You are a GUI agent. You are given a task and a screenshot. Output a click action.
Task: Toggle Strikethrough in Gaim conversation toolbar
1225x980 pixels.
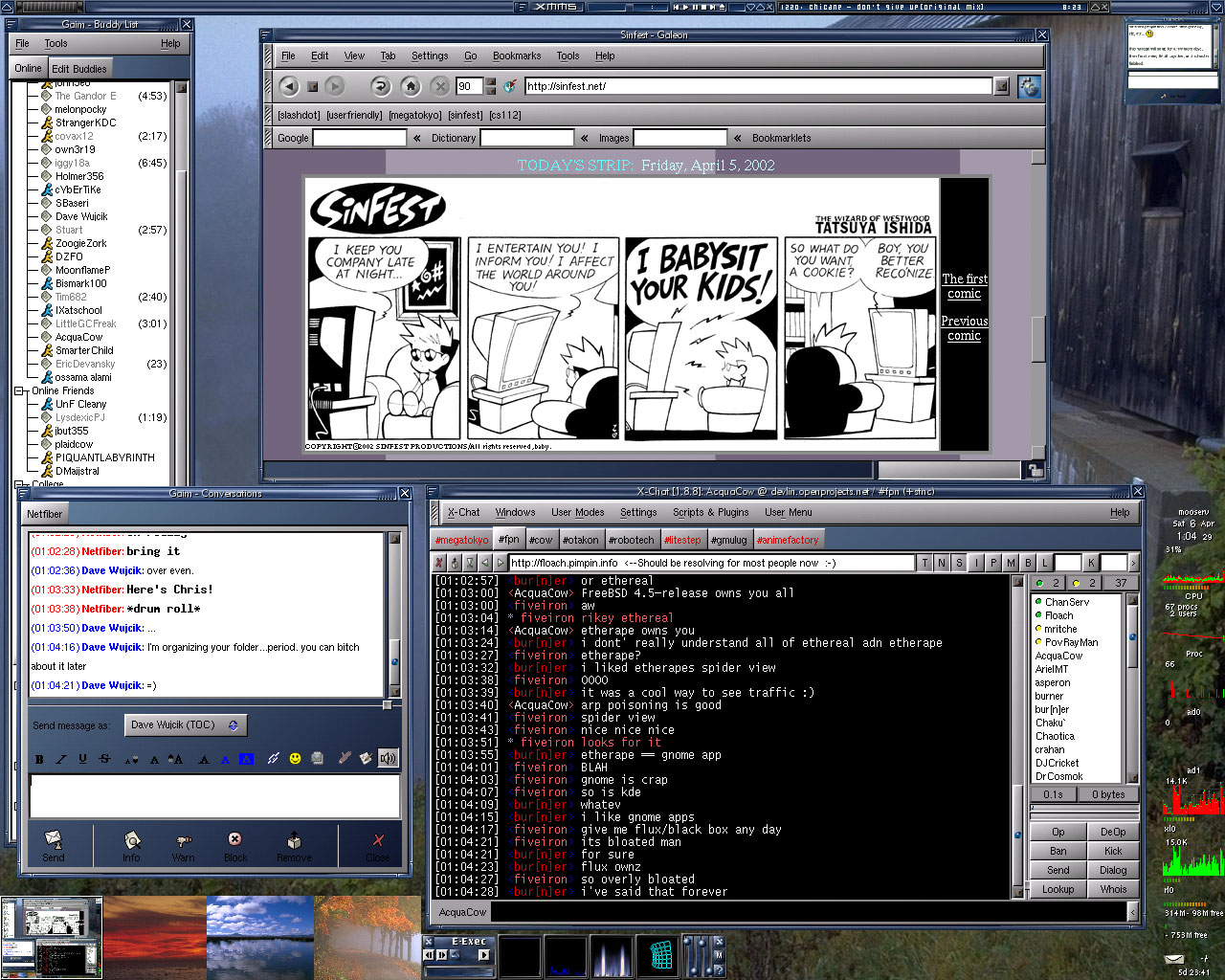pos(104,759)
